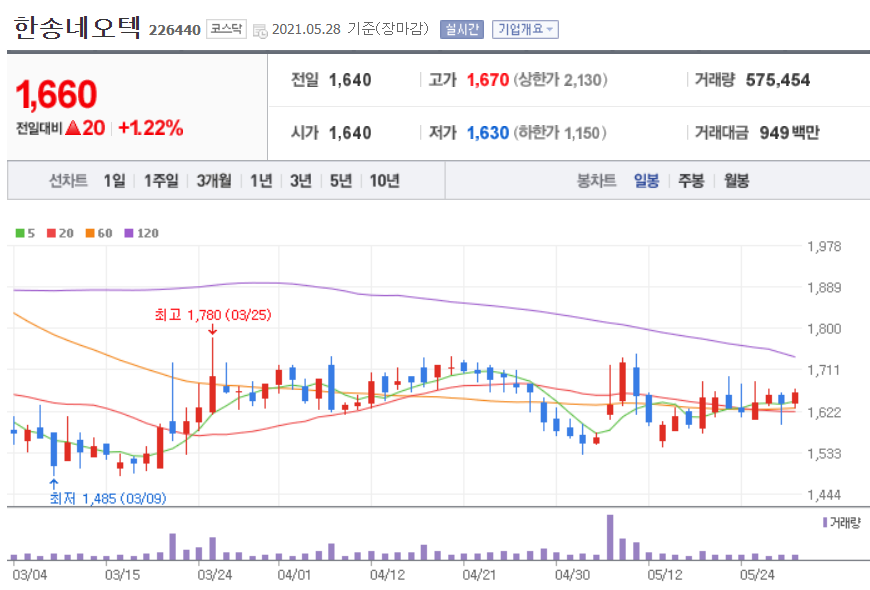Click the 거래량 volume legend marker
870x590 pixels.
tap(825, 522)
